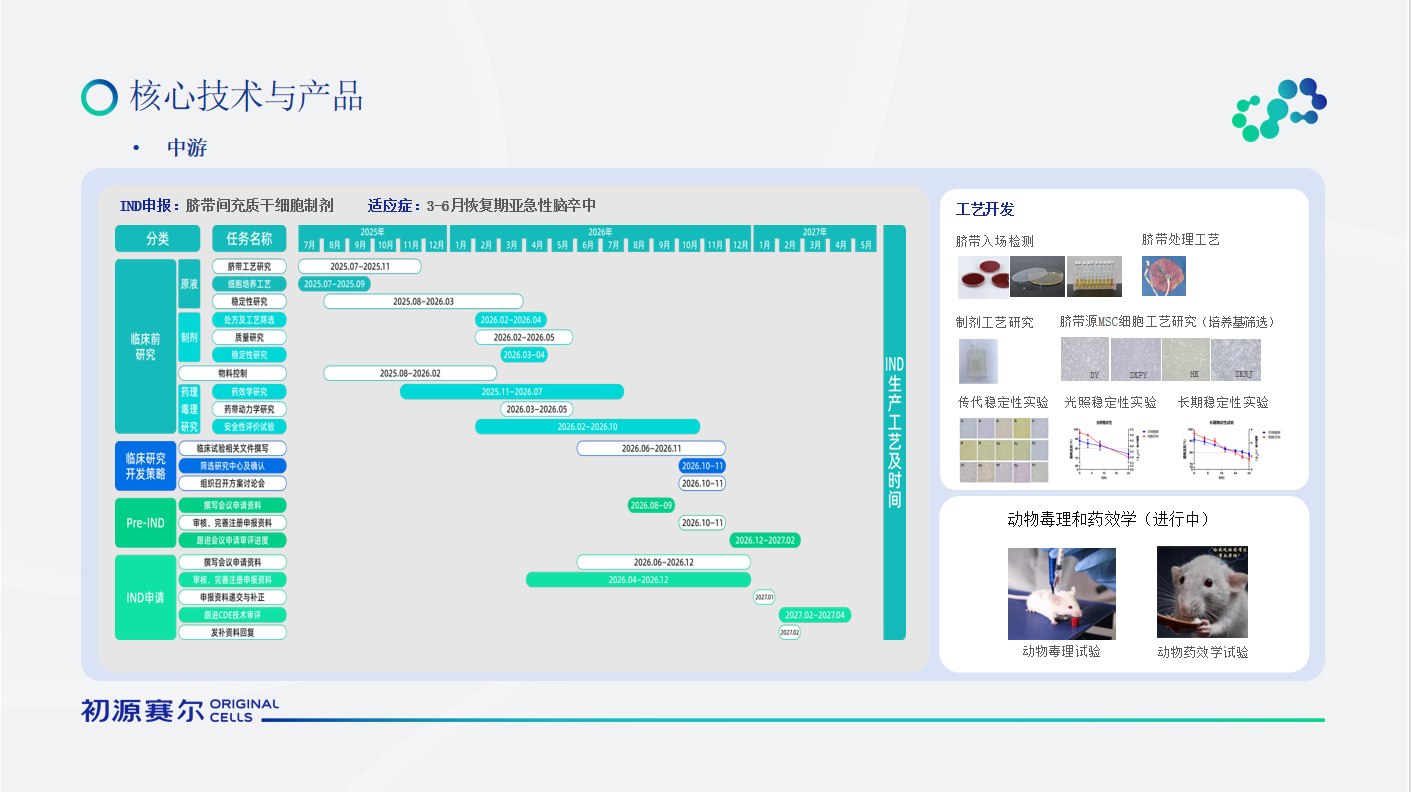
Task: Click the teal ring icon beside 核心技术与产品
Action: 100,97
